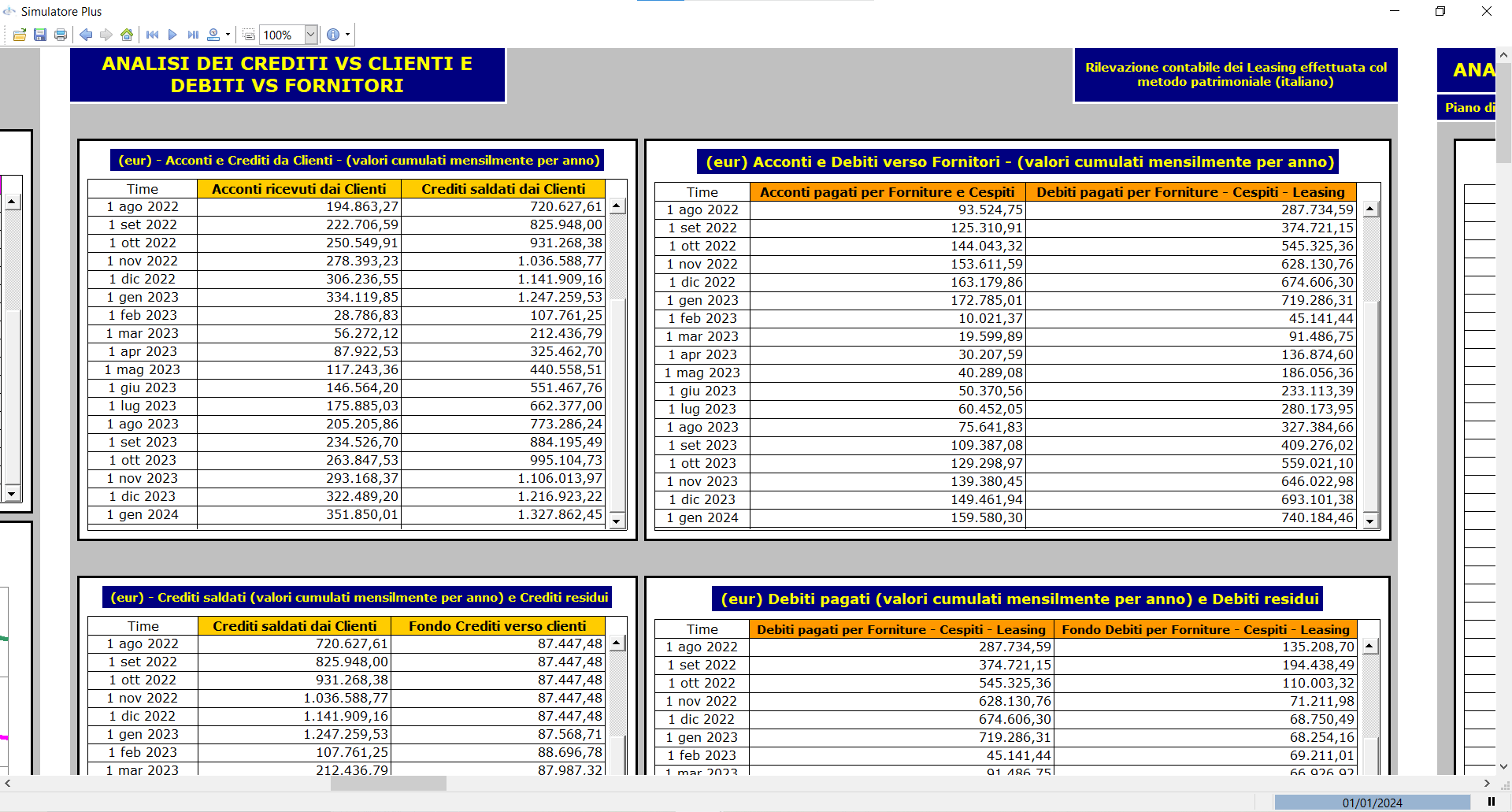Screen dimensions: 1512x812
Task: Click the main vertical scrollbar down arrow
Action: tap(1504, 766)
